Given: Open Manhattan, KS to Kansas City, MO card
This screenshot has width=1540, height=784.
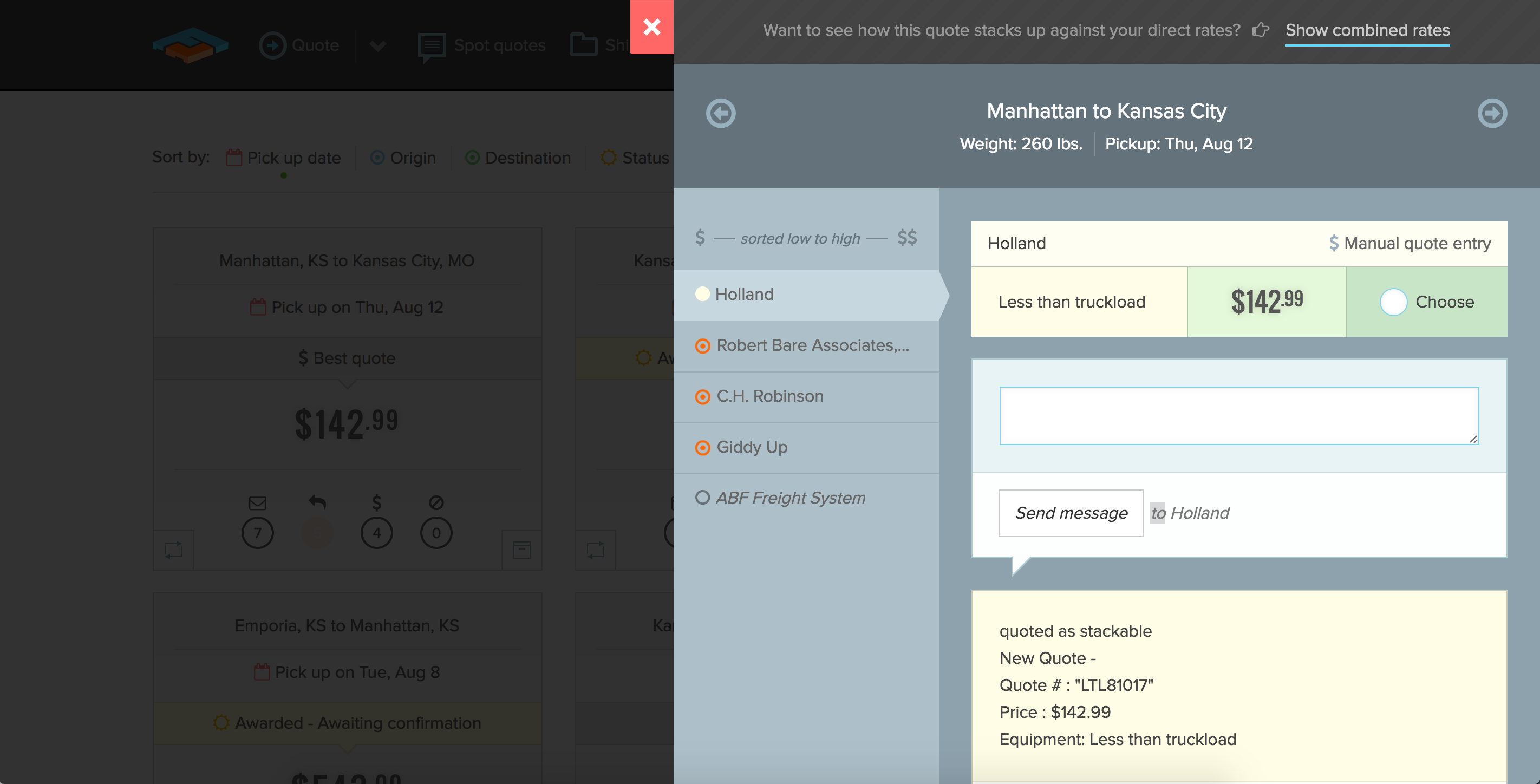Looking at the screenshot, I should (x=347, y=260).
